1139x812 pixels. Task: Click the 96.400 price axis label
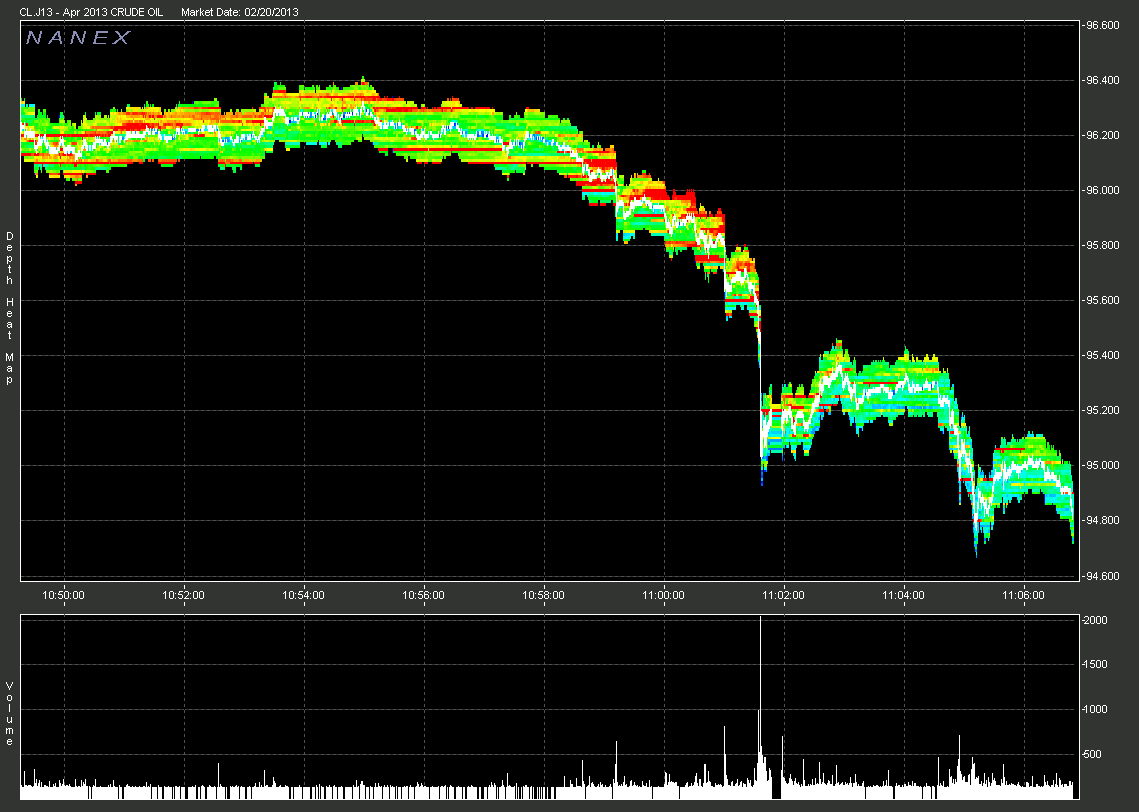pos(1101,80)
